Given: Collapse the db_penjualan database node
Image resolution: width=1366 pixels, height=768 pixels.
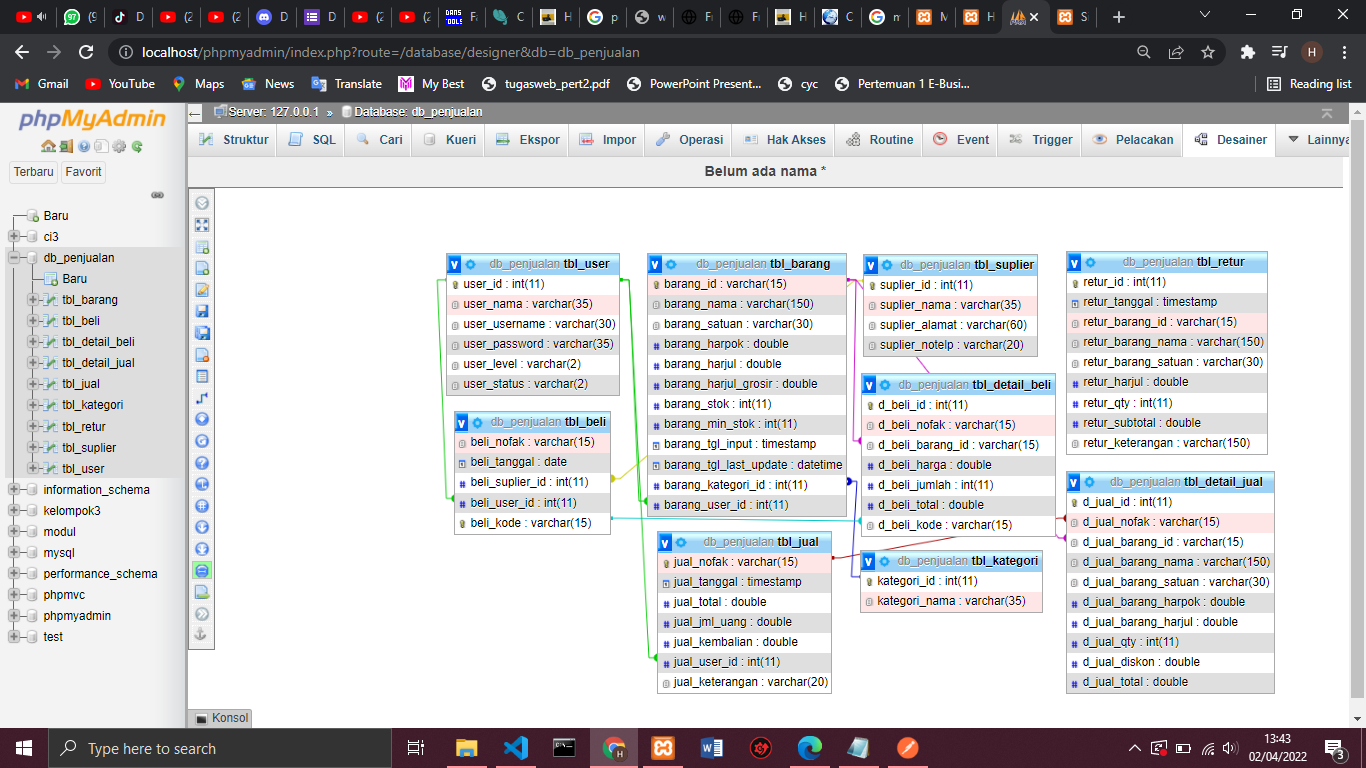Looking at the screenshot, I should coord(14,258).
